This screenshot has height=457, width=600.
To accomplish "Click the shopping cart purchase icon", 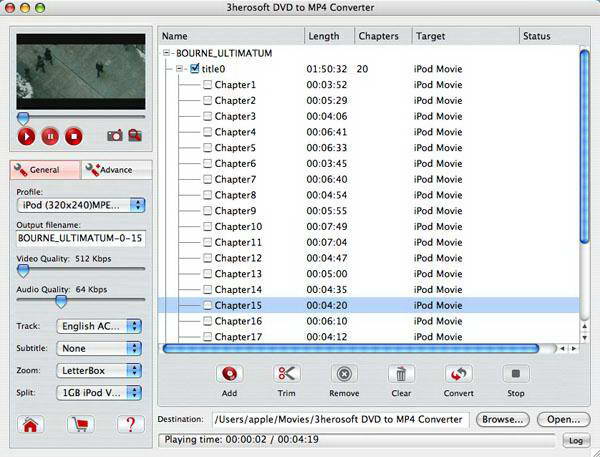I will point(80,424).
